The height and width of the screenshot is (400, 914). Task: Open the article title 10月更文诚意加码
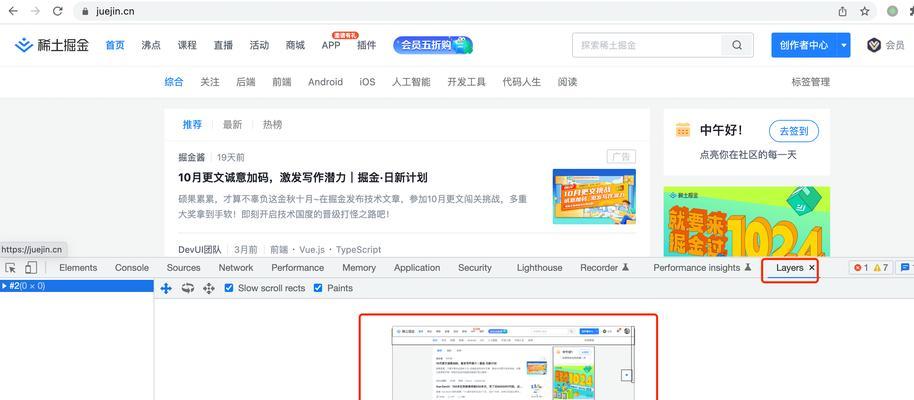[x=303, y=177]
